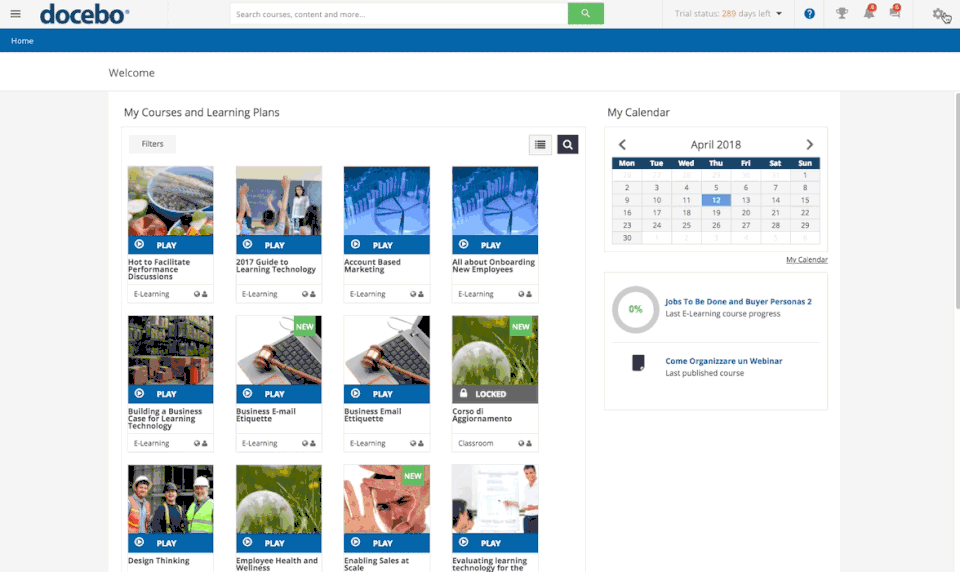Open the notifications bell icon
This screenshot has height=572, width=960.
tap(869, 12)
